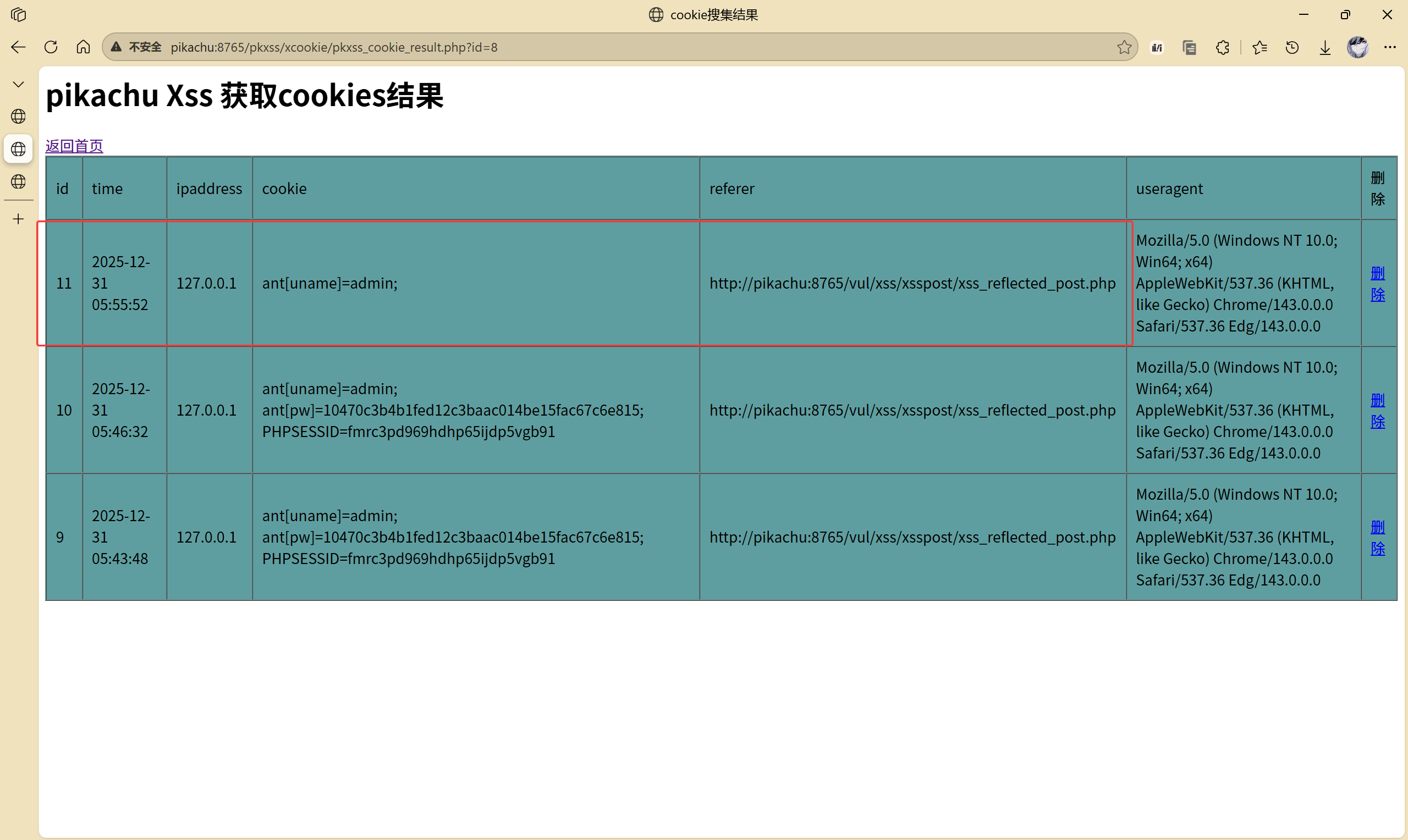Open a new tab with plus

click(x=18, y=219)
